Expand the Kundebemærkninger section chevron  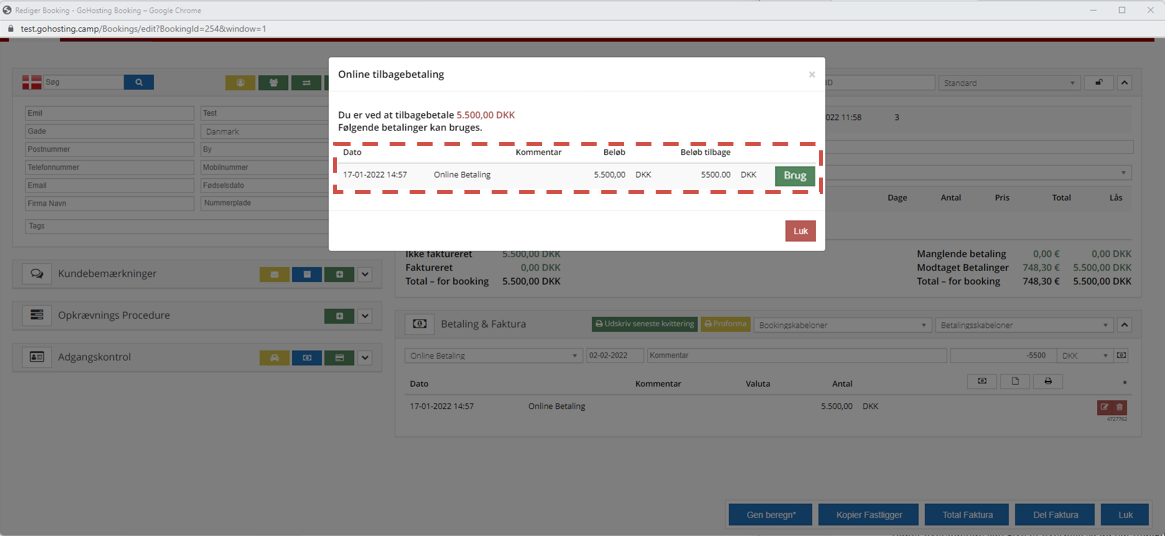(x=365, y=274)
